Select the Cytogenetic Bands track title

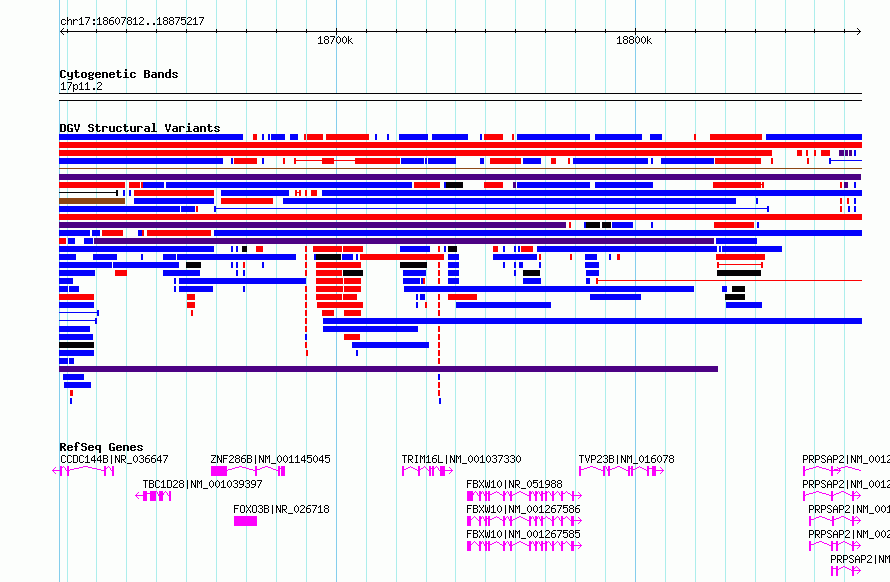(x=119, y=74)
